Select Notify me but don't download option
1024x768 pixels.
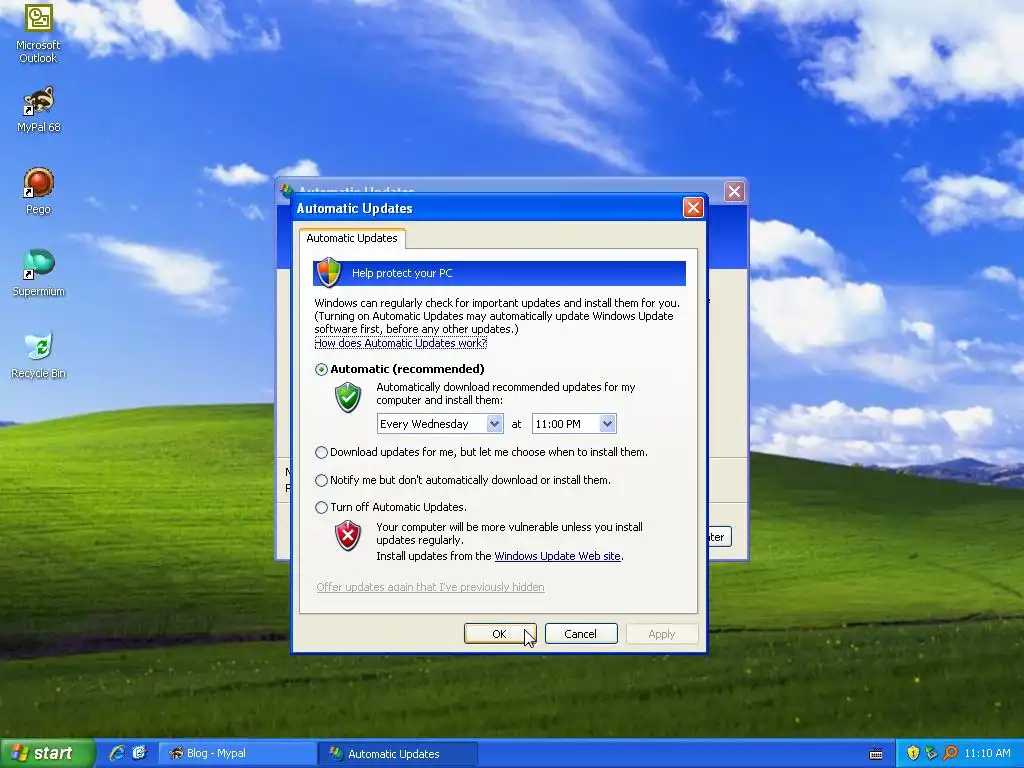coord(321,480)
